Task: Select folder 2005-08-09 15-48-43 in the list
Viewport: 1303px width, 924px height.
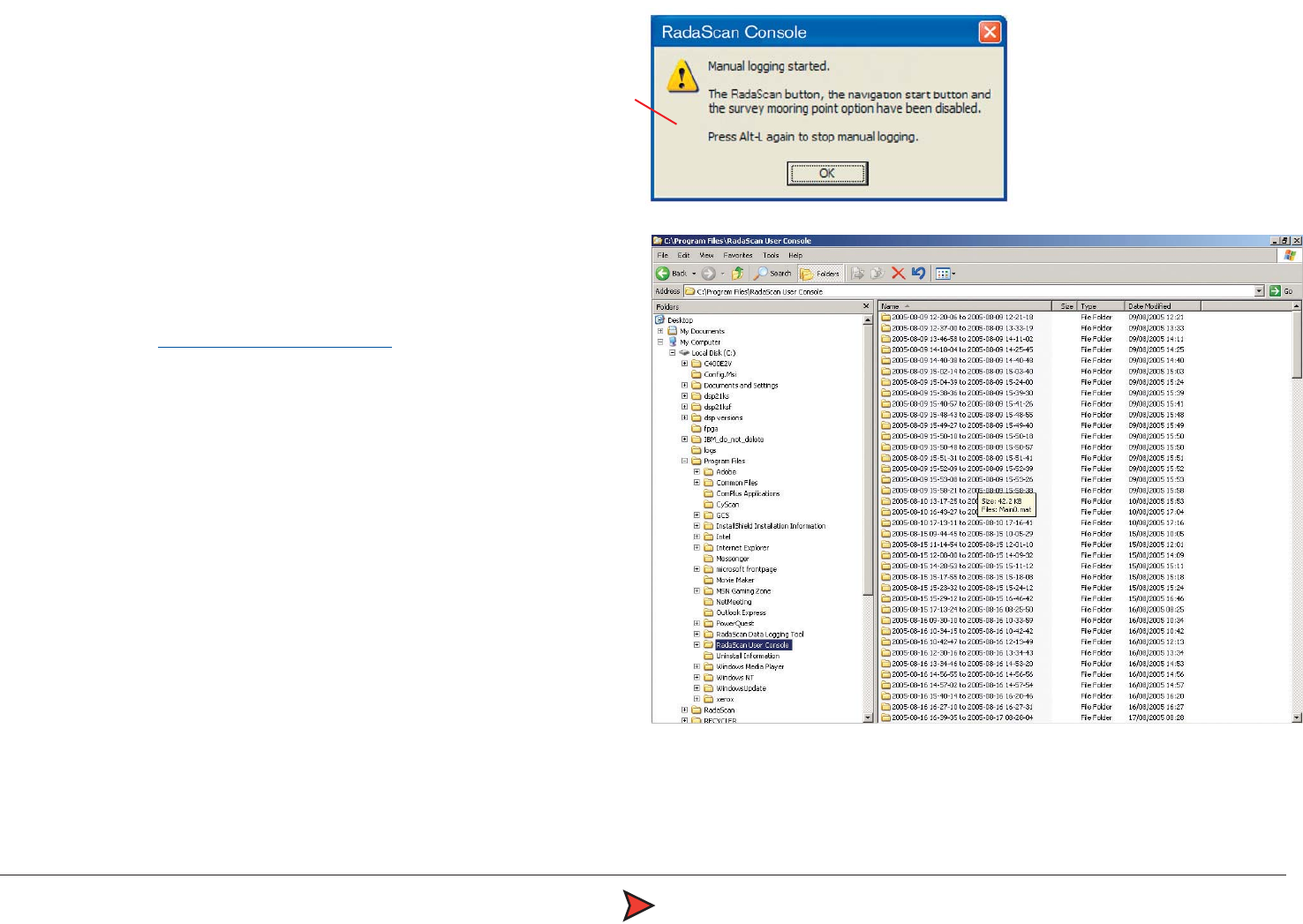Action: point(962,415)
